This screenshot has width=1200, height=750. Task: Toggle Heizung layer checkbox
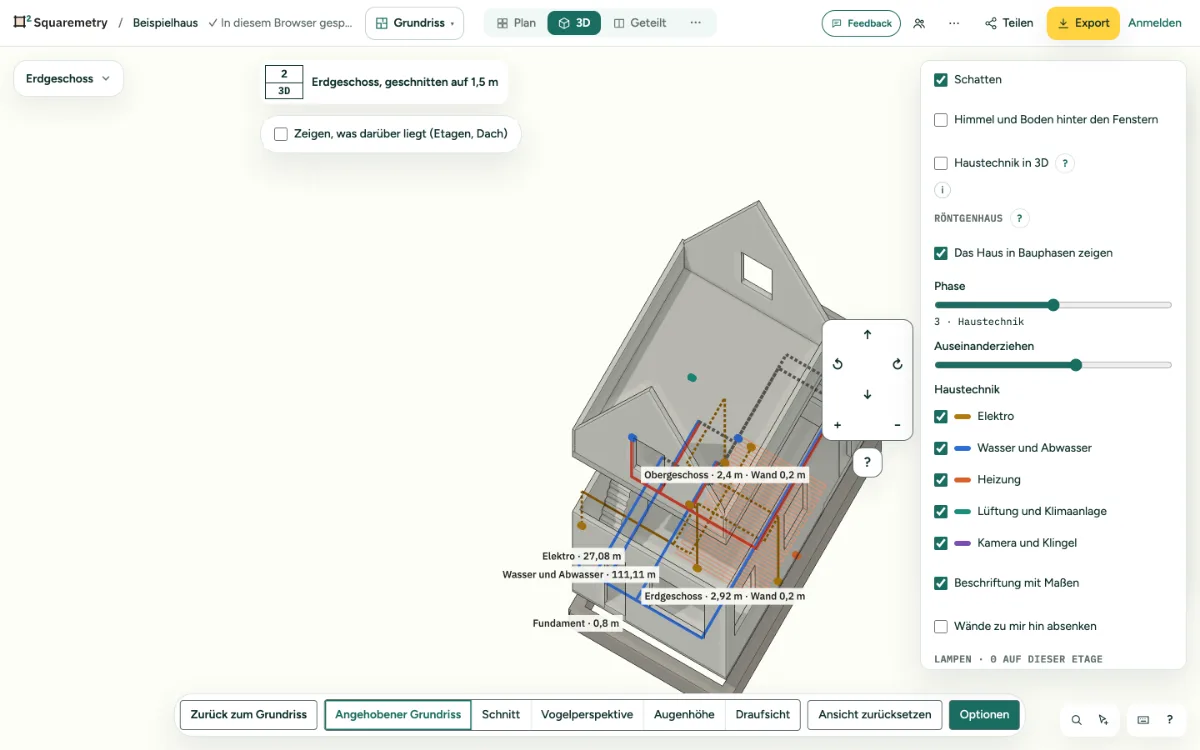941,480
